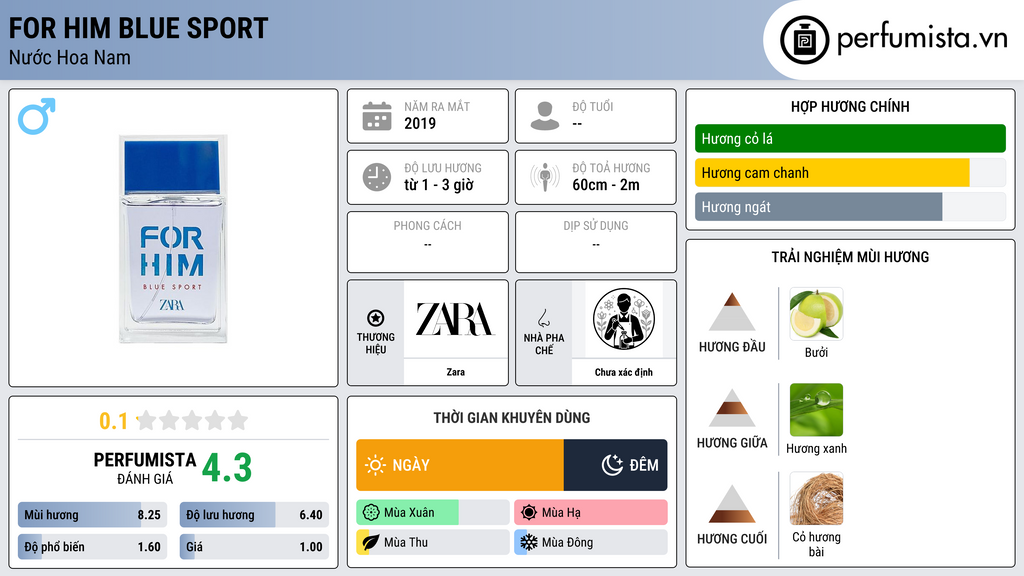Click the từ 1 - 3 giờ longevity value

point(439,185)
